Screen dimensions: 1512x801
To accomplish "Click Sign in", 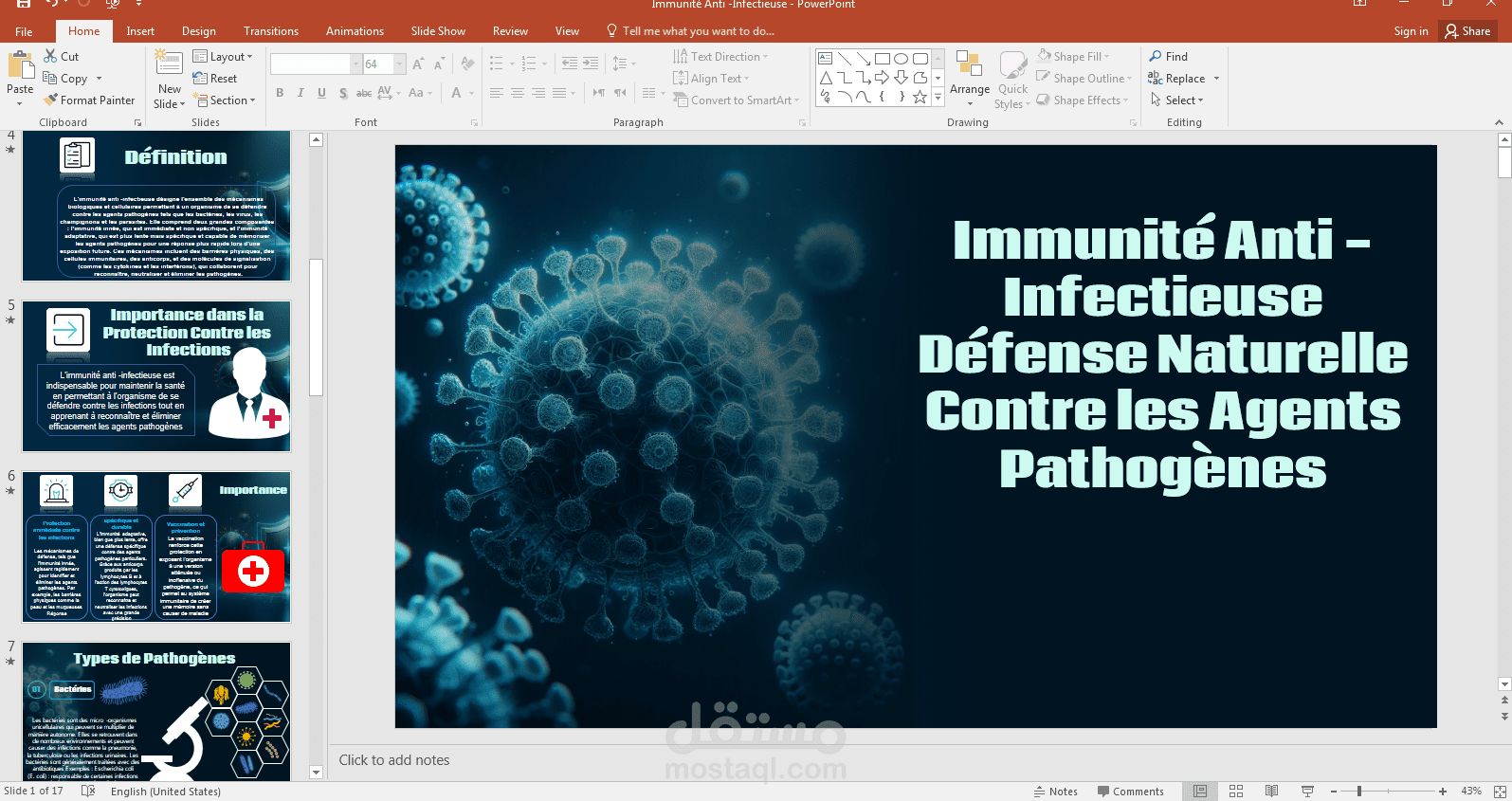I will (1411, 31).
